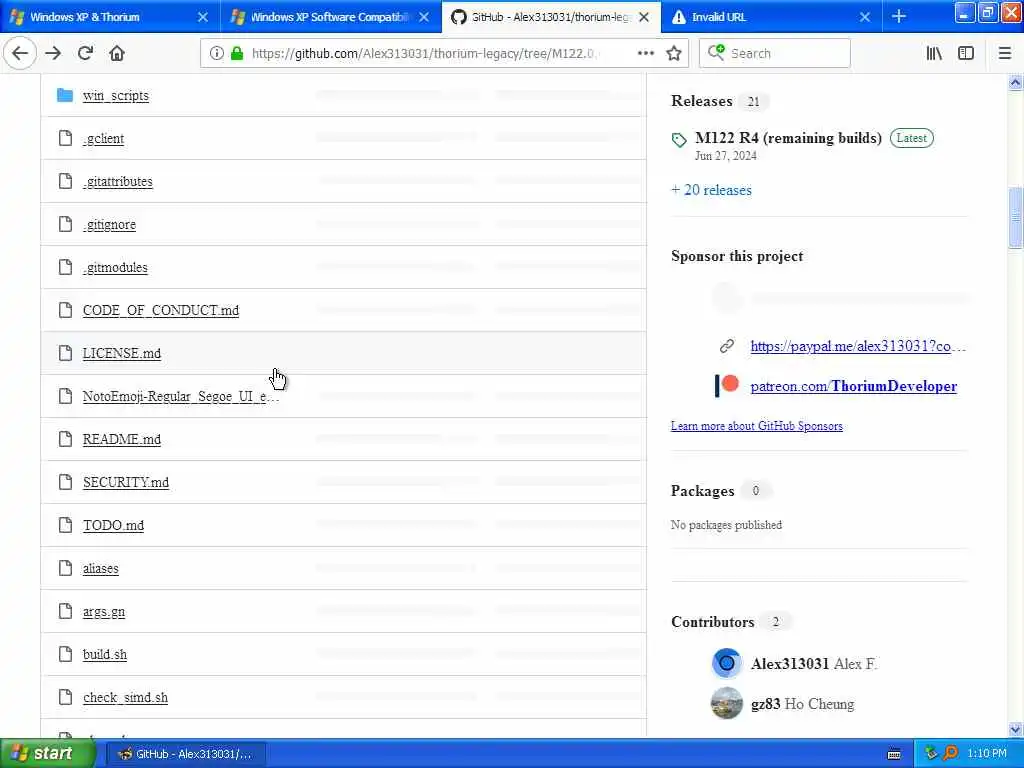Image resolution: width=1024 pixels, height=768 pixels.
Task: Go back to the previous page
Action: [x=20, y=54]
